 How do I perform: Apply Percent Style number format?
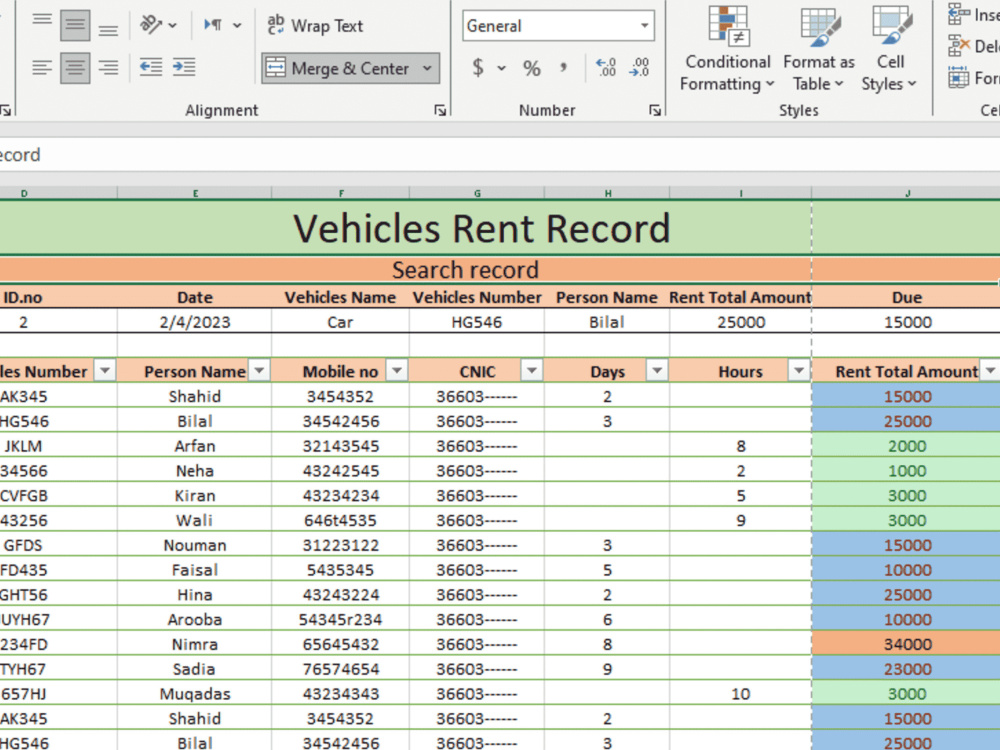pos(532,68)
